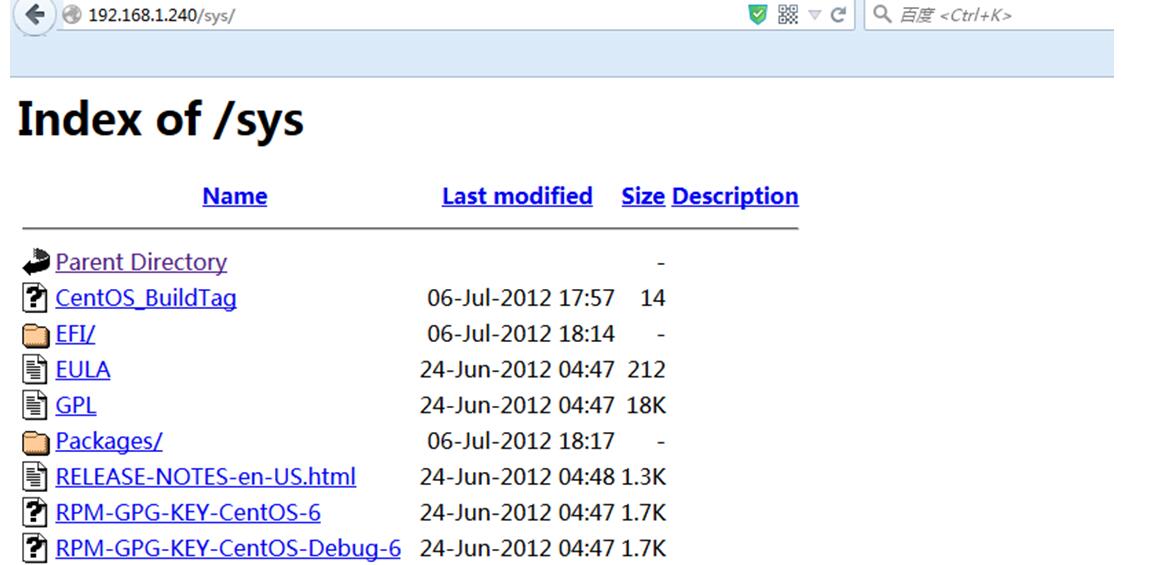Click the size value 212
Viewport: 1172px width, 565px height.
647,370
